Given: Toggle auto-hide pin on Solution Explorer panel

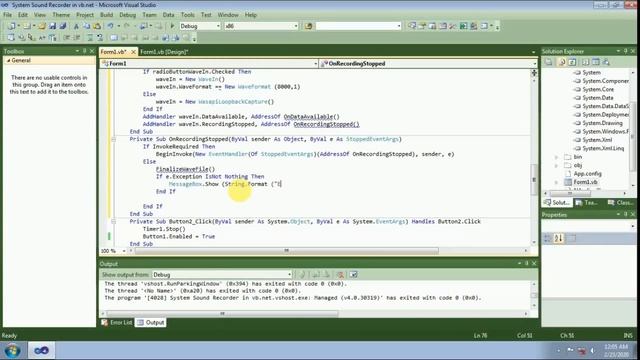Looking at the screenshot, I should (625, 51).
